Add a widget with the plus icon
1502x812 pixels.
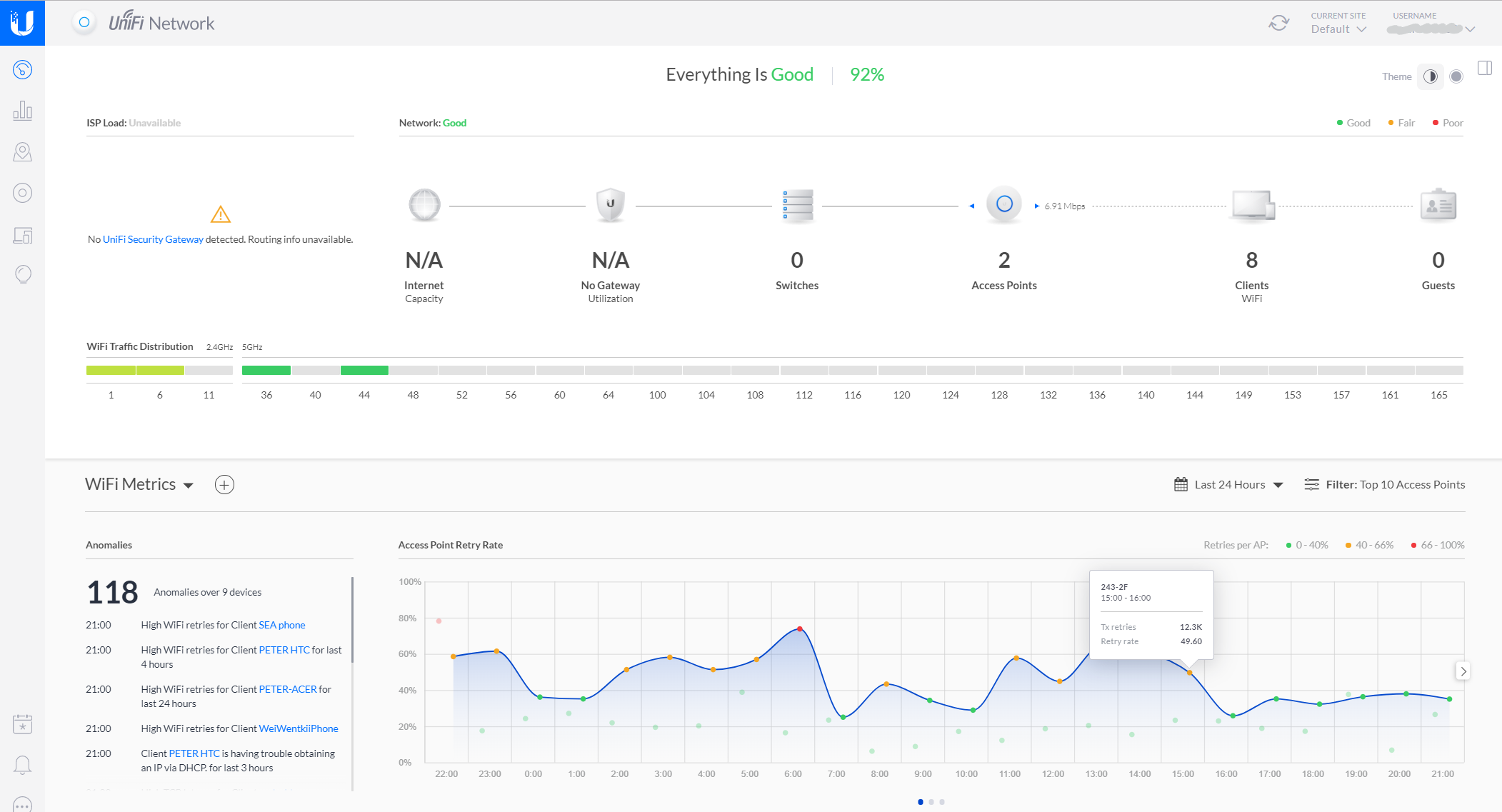click(x=224, y=485)
